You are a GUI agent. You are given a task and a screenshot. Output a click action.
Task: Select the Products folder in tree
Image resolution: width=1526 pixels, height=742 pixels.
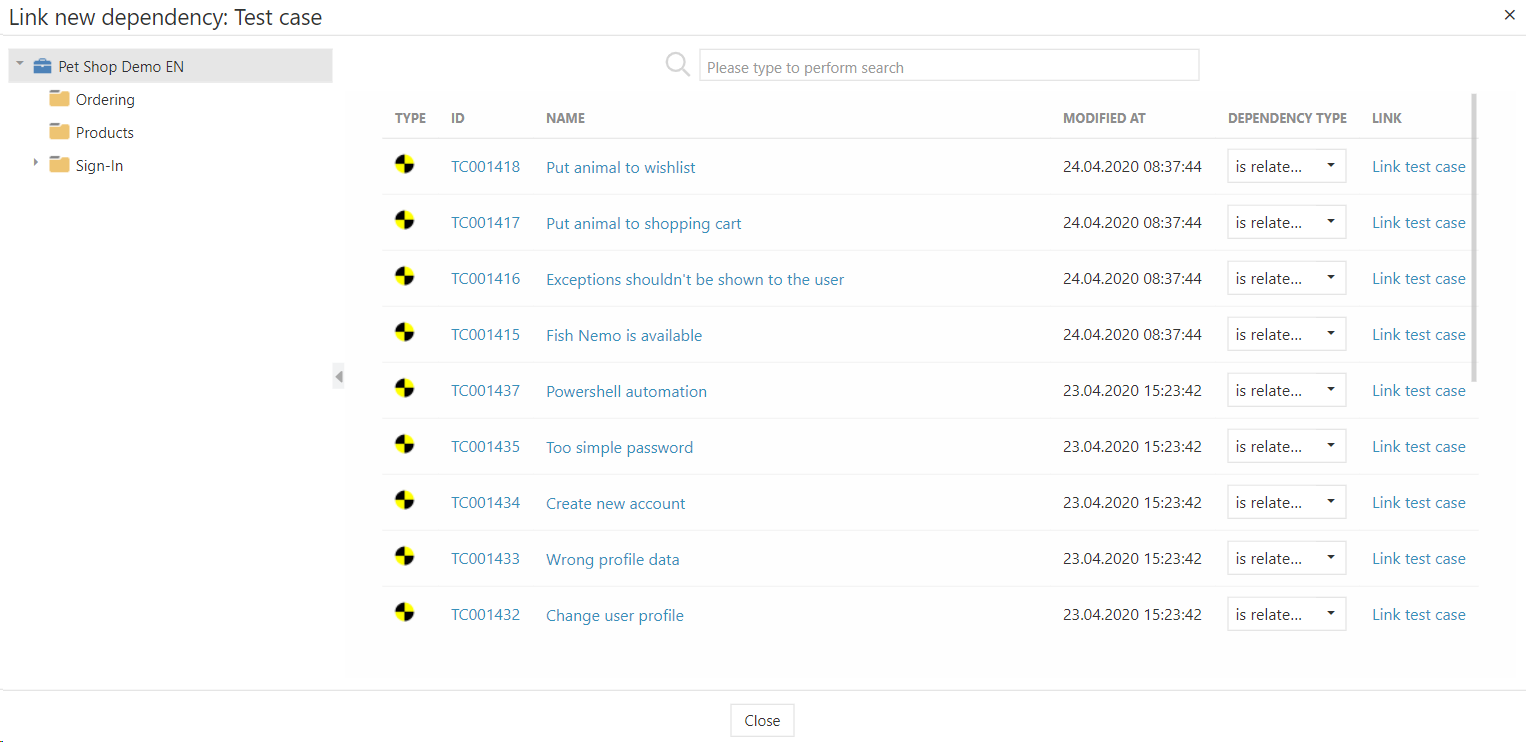(104, 133)
